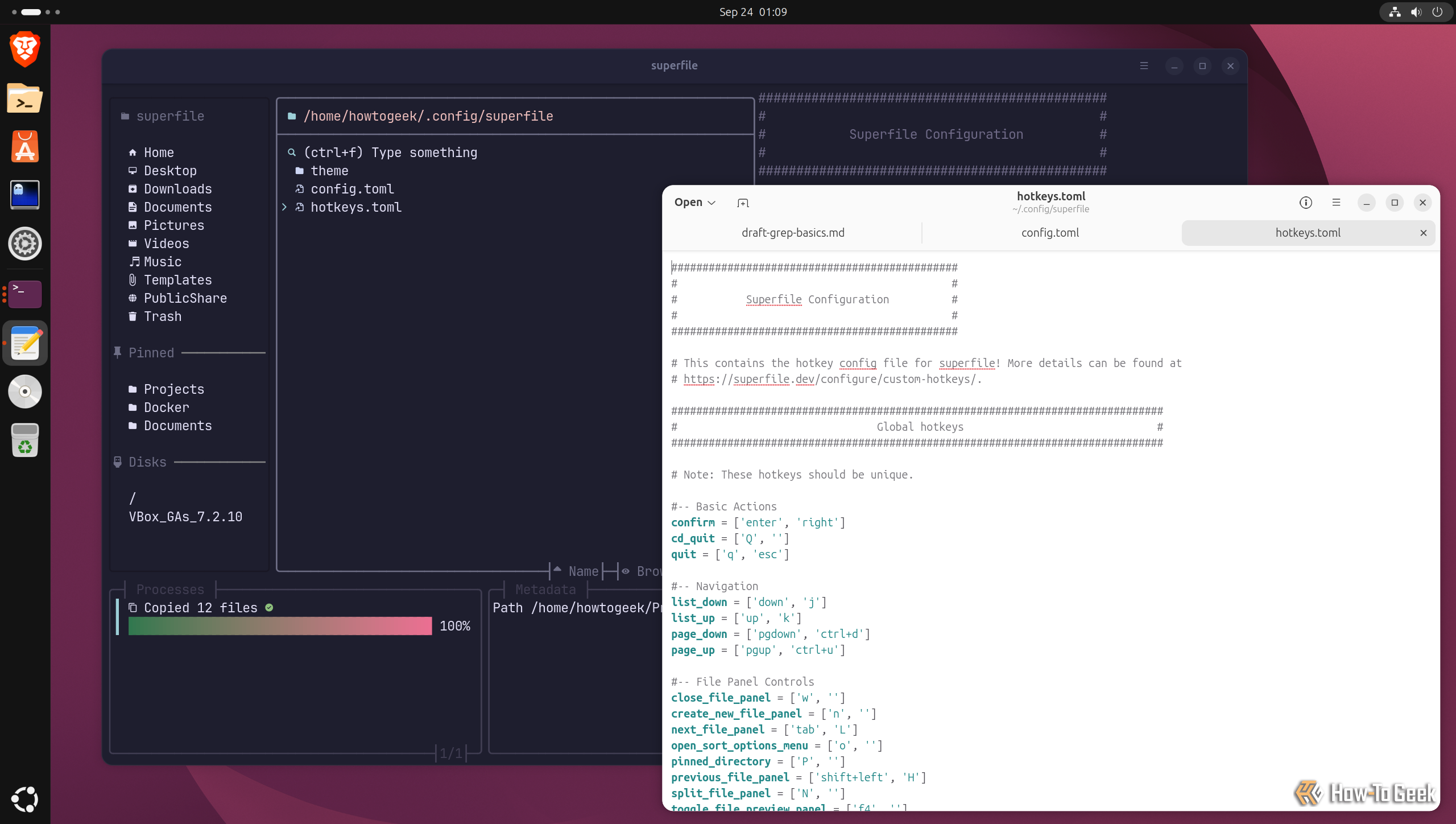Open the Open dropdown in text editor
Image resolution: width=1456 pixels, height=824 pixels.
point(694,203)
